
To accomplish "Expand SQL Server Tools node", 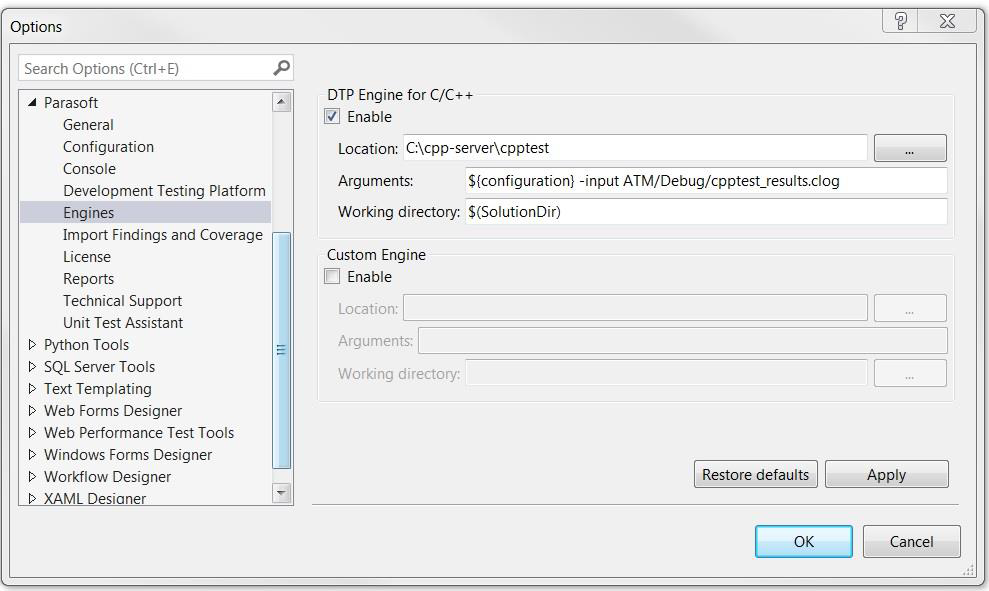I will pos(32,366).
